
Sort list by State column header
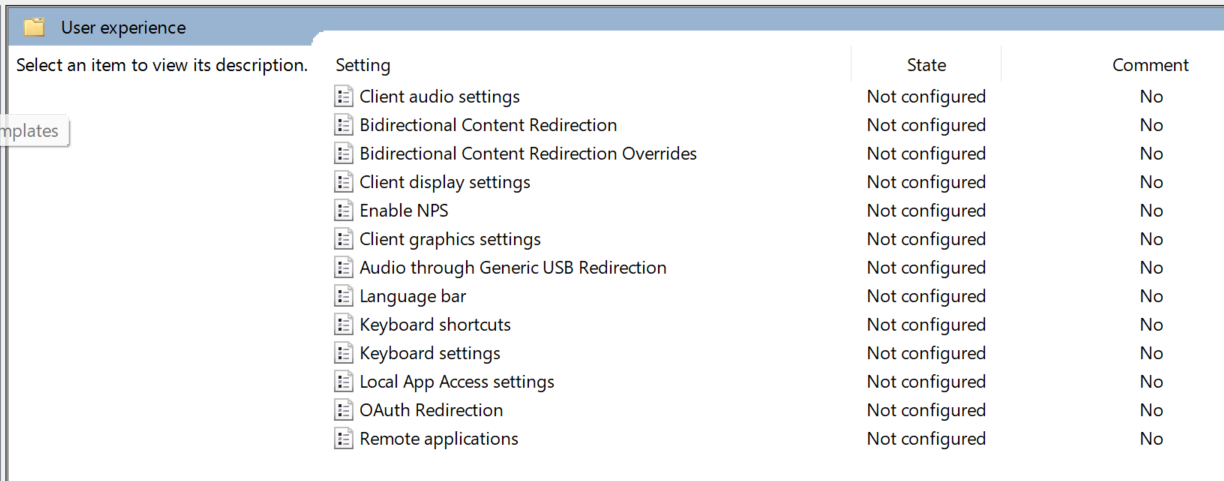(926, 65)
